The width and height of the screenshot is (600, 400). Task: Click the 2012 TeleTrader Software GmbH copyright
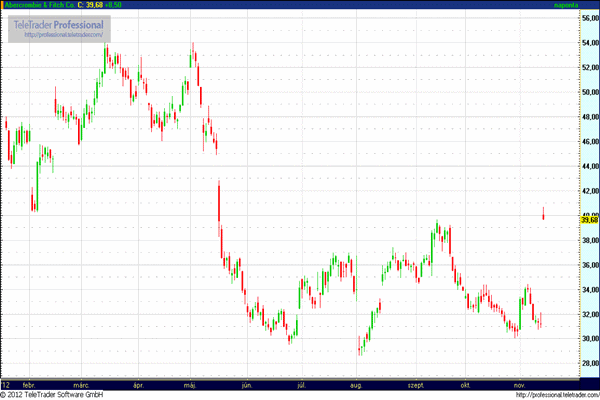(x=54, y=395)
